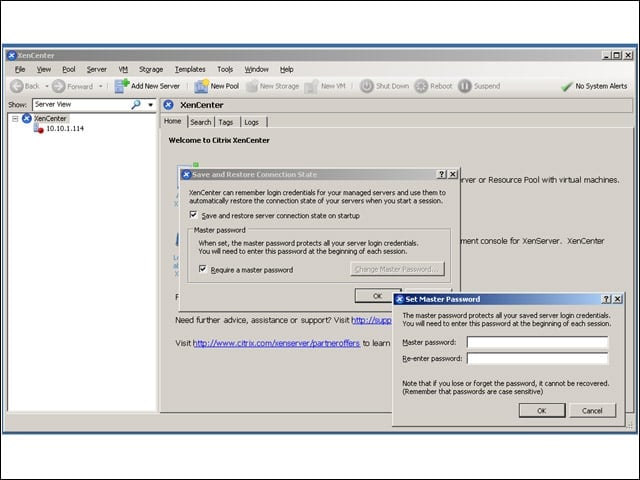Click the search magnifier icon in the Show box
This screenshot has width=640, height=480.
click(136, 104)
